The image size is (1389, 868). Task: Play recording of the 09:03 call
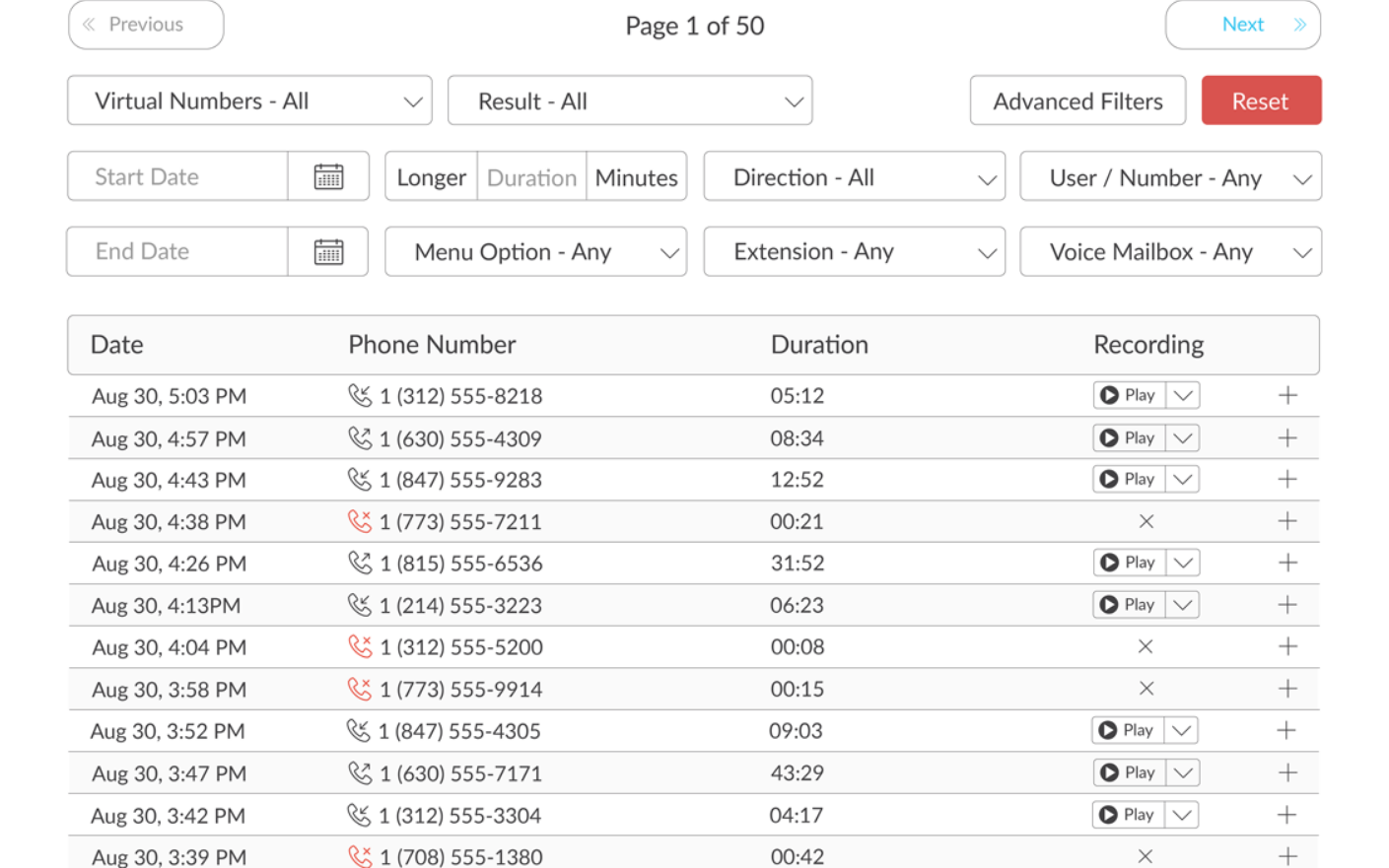click(x=1127, y=730)
